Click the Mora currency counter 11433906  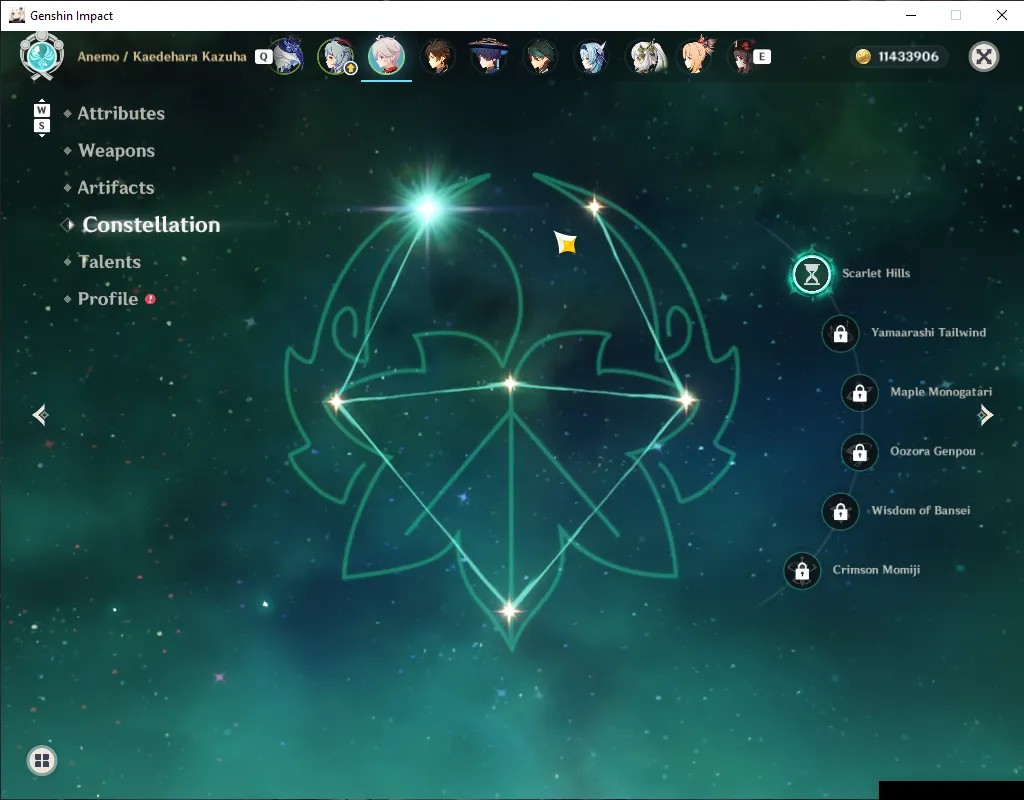point(900,57)
